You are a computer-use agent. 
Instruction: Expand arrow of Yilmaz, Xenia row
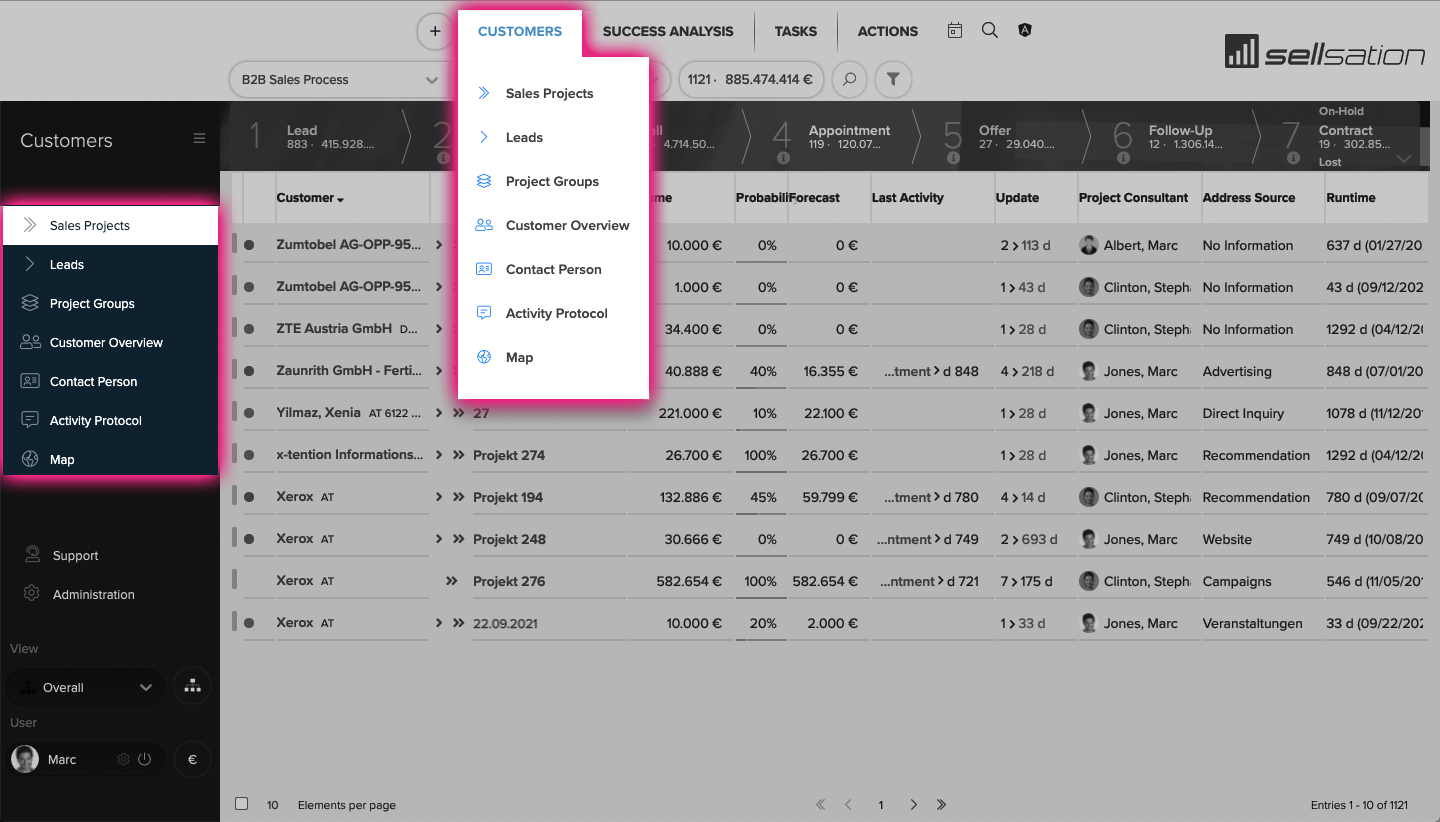439,413
